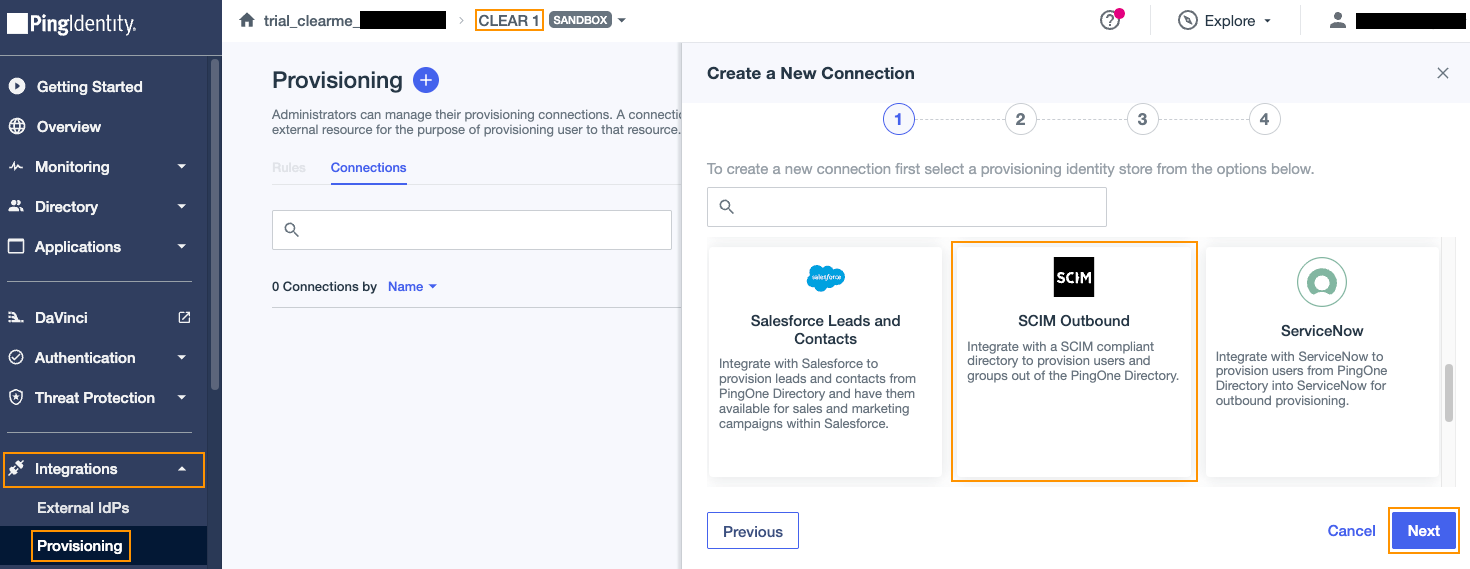Click the Connections search input field
Image resolution: width=1470 pixels, height=569 pixels.
pos(472,230)
